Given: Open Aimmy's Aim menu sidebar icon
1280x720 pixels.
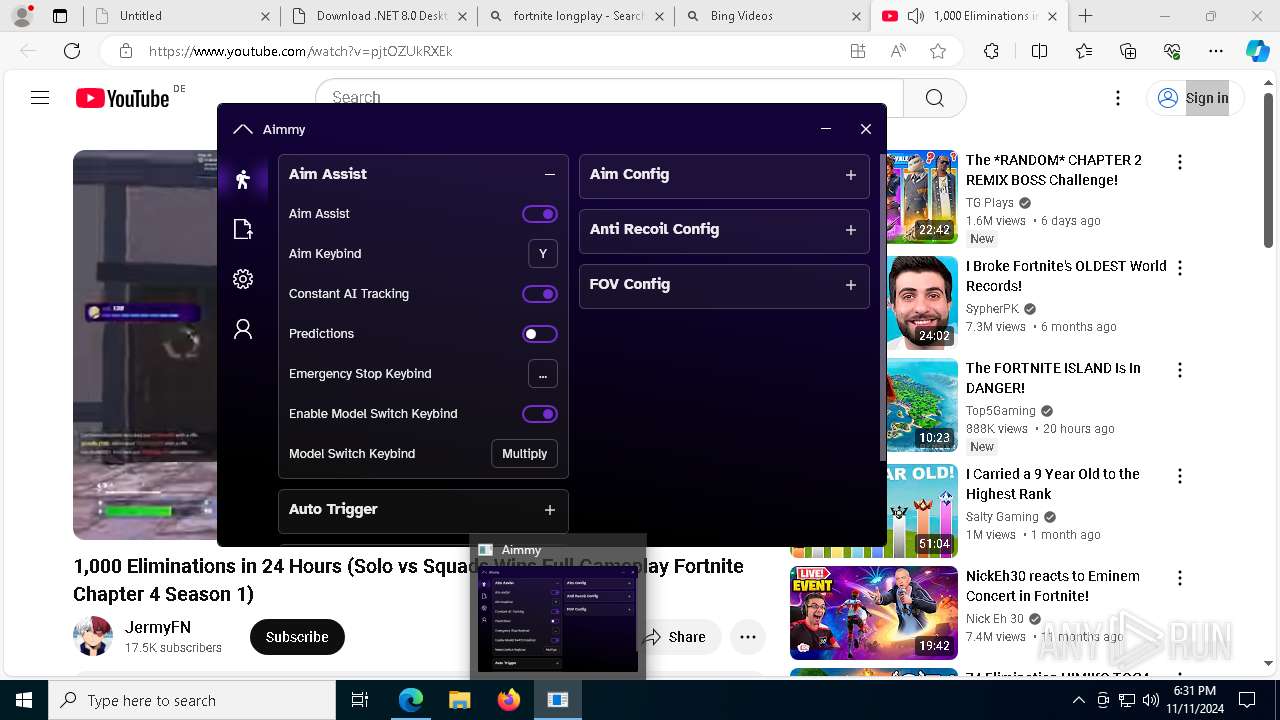Looking at the screenshot, I should [242, 180].
